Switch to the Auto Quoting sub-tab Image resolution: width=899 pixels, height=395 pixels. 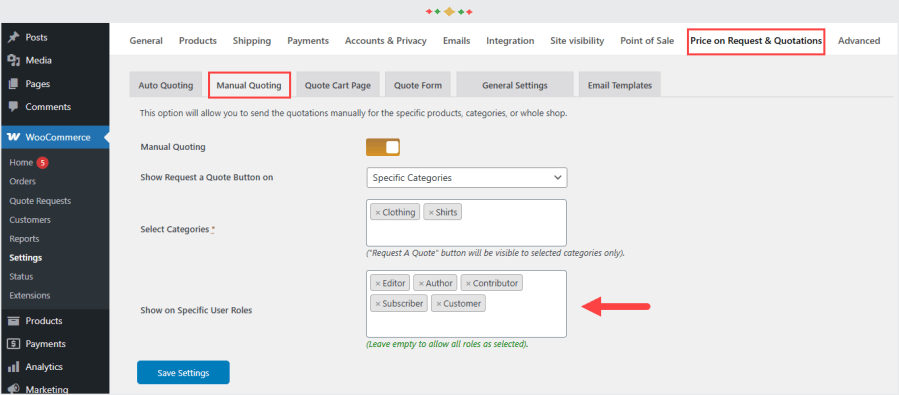tap(166, 85)
